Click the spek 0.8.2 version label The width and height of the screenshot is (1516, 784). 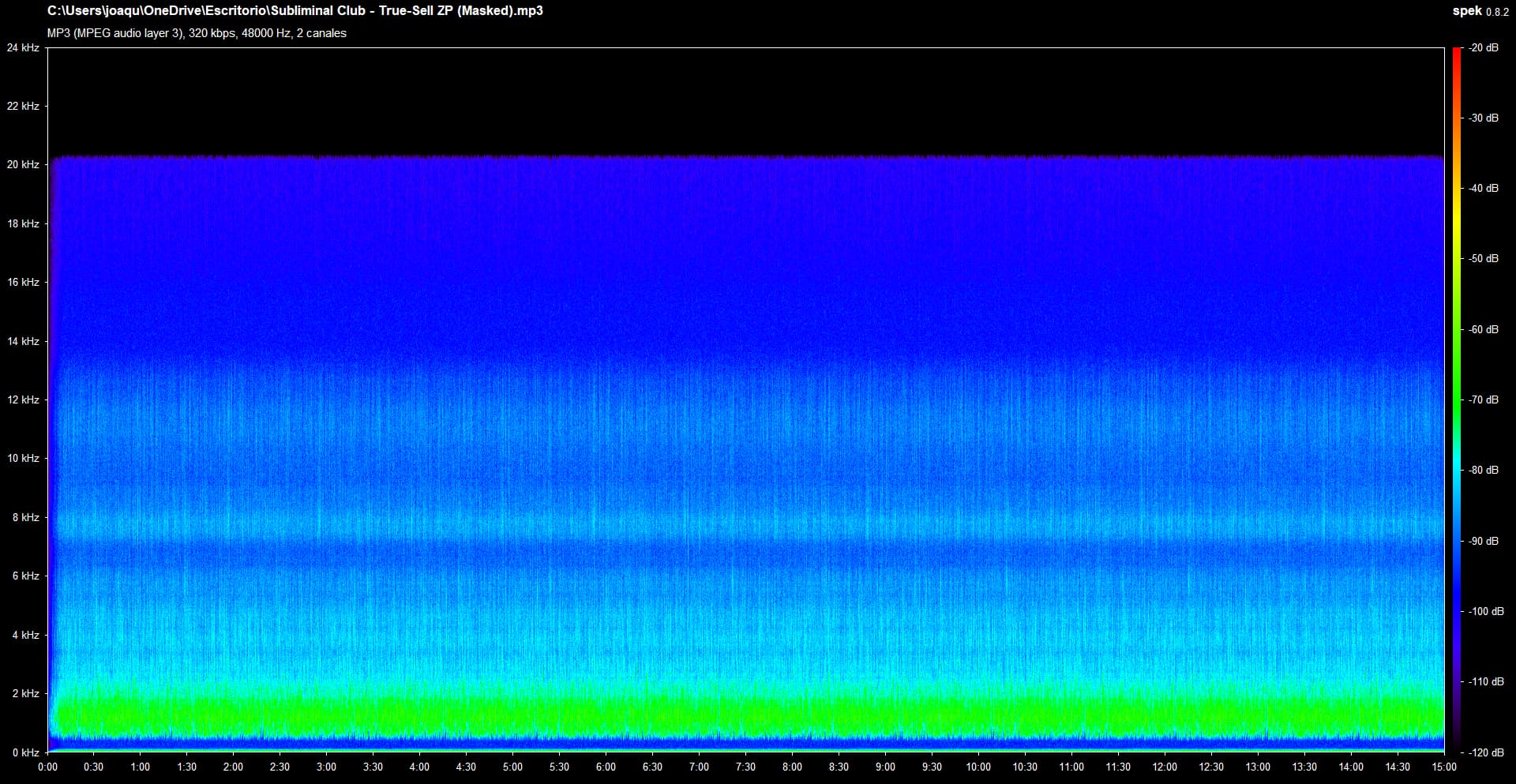click(x=1481, y=11)
